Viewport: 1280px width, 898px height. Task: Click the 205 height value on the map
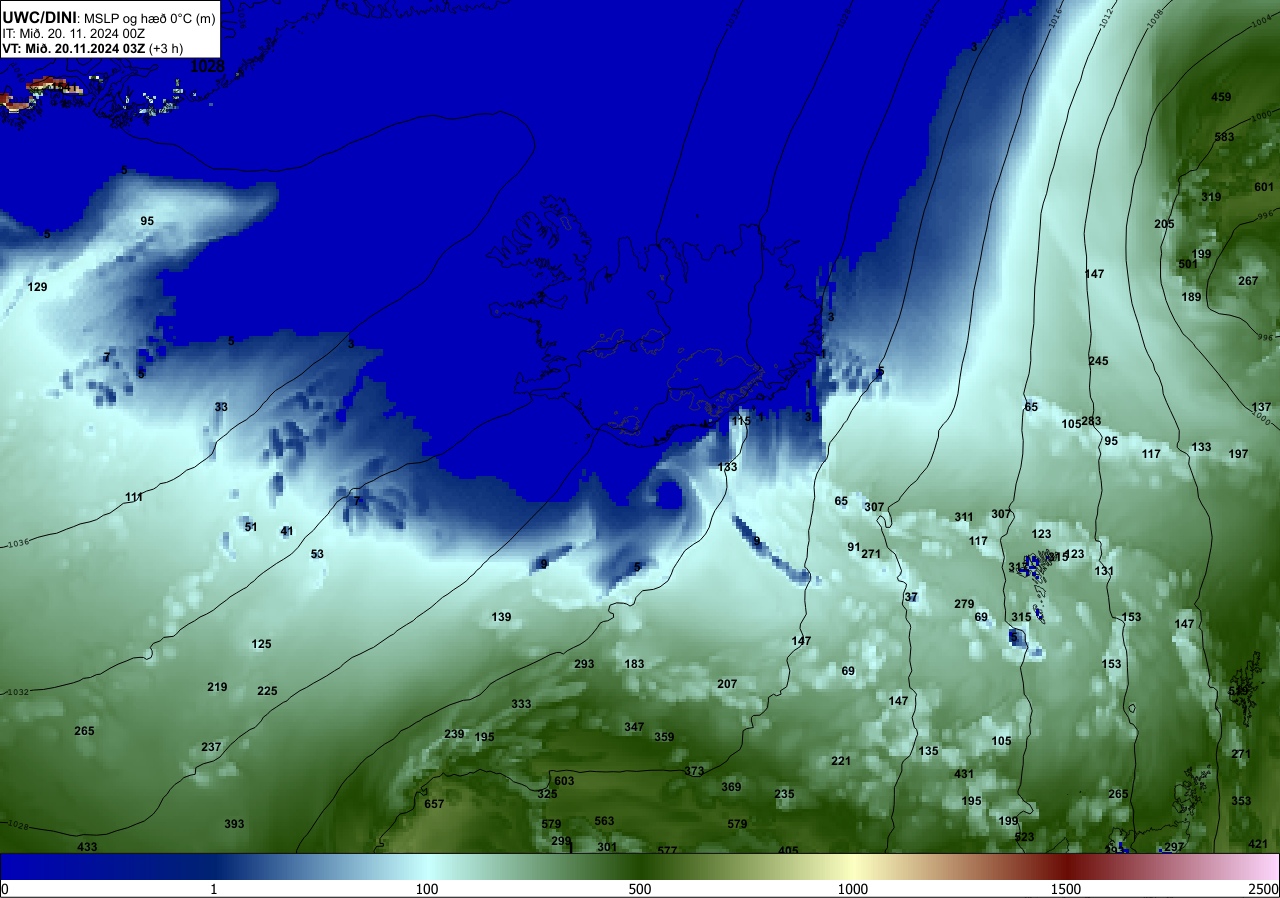point(1164,224)
